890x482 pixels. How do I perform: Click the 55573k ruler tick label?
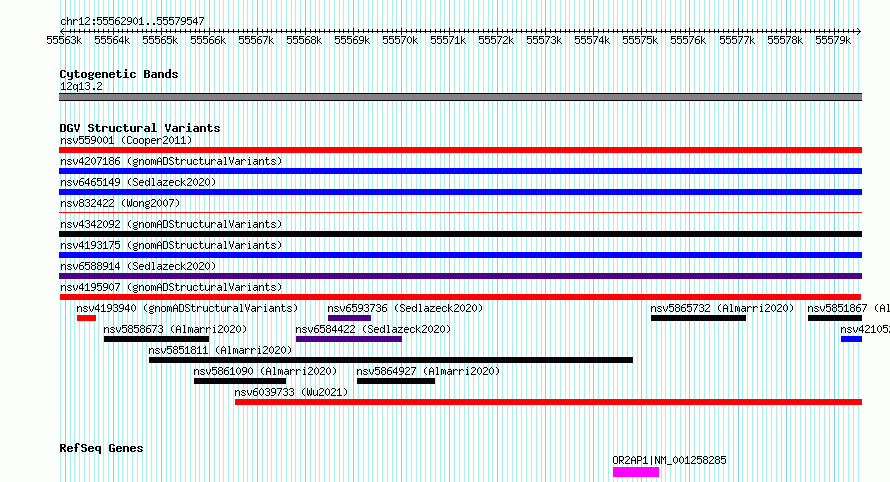[544, 40]
